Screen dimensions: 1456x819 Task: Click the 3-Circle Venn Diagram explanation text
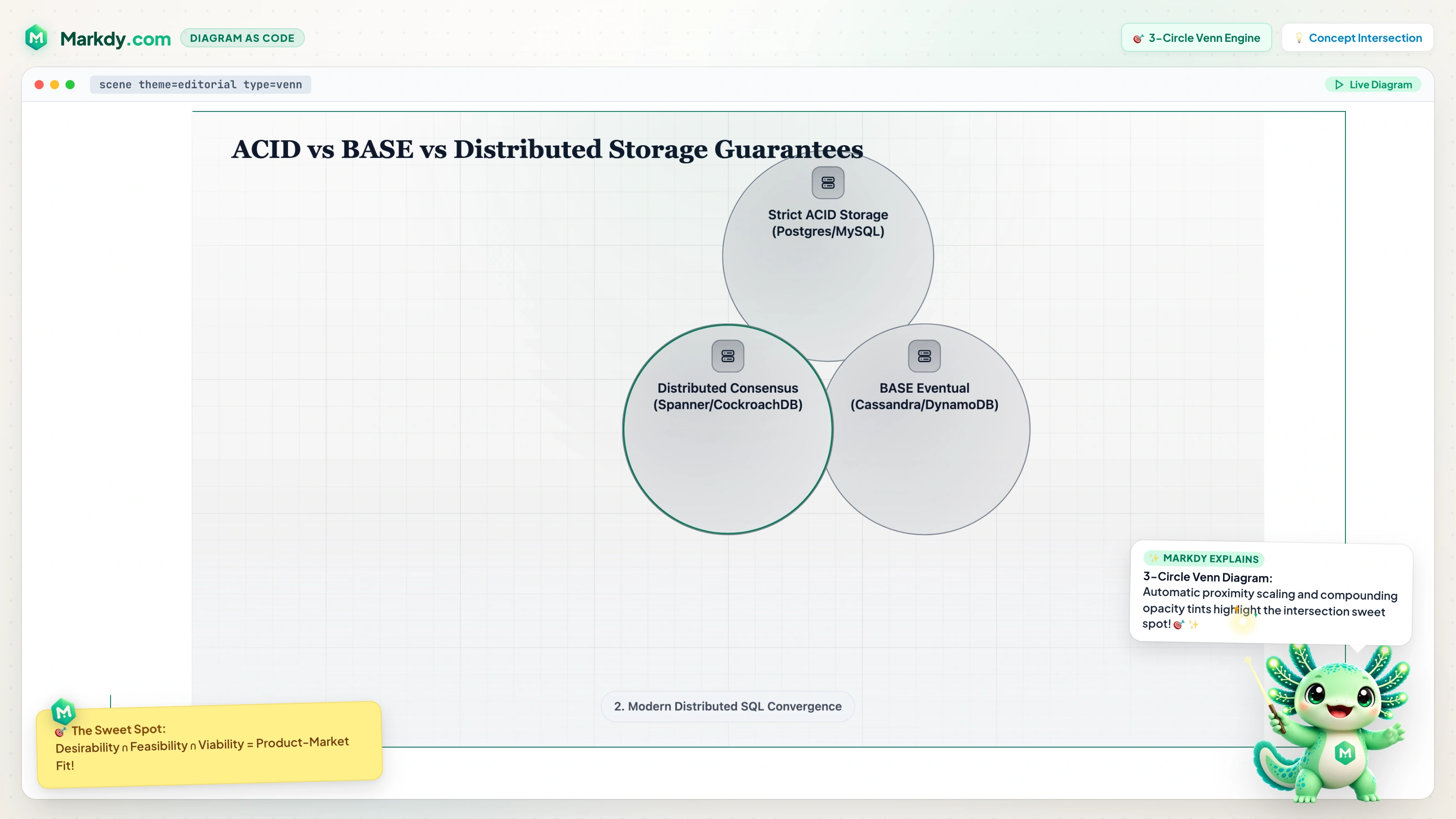tap(1269, 600)
